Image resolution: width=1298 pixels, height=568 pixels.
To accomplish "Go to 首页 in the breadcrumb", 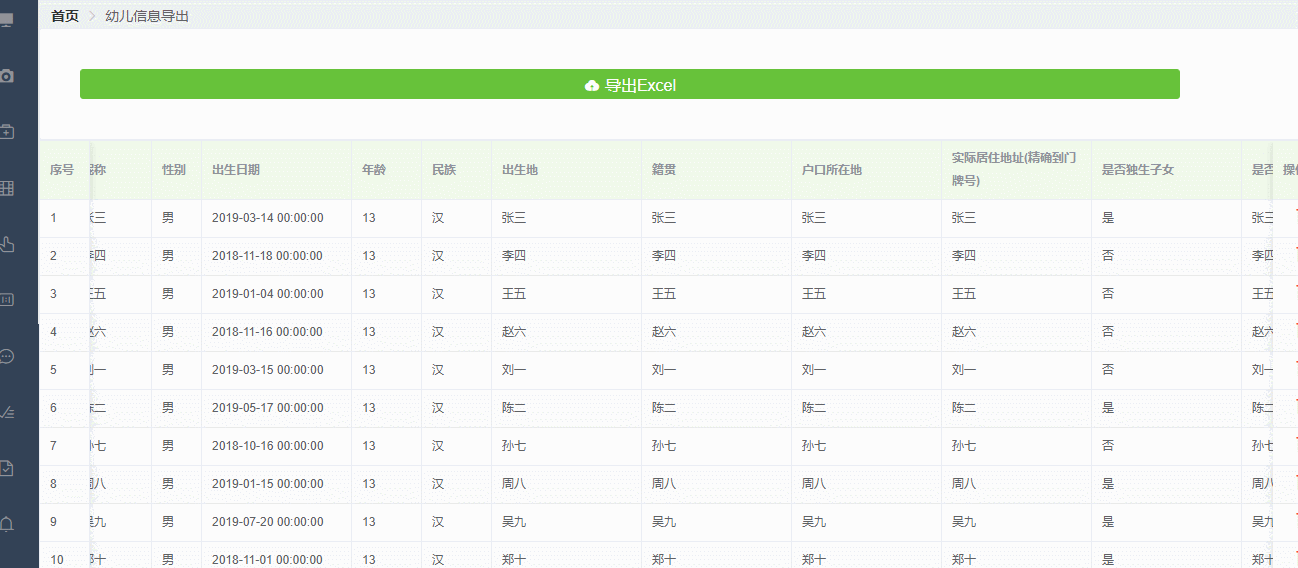I will [x=65, y=16].
